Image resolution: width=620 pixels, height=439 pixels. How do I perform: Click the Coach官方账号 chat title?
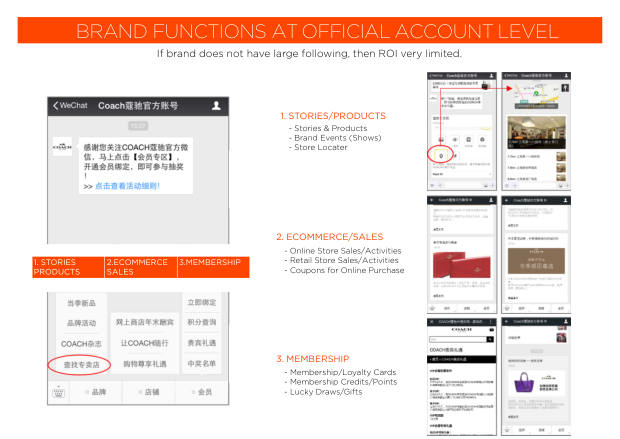click(138, 106)
